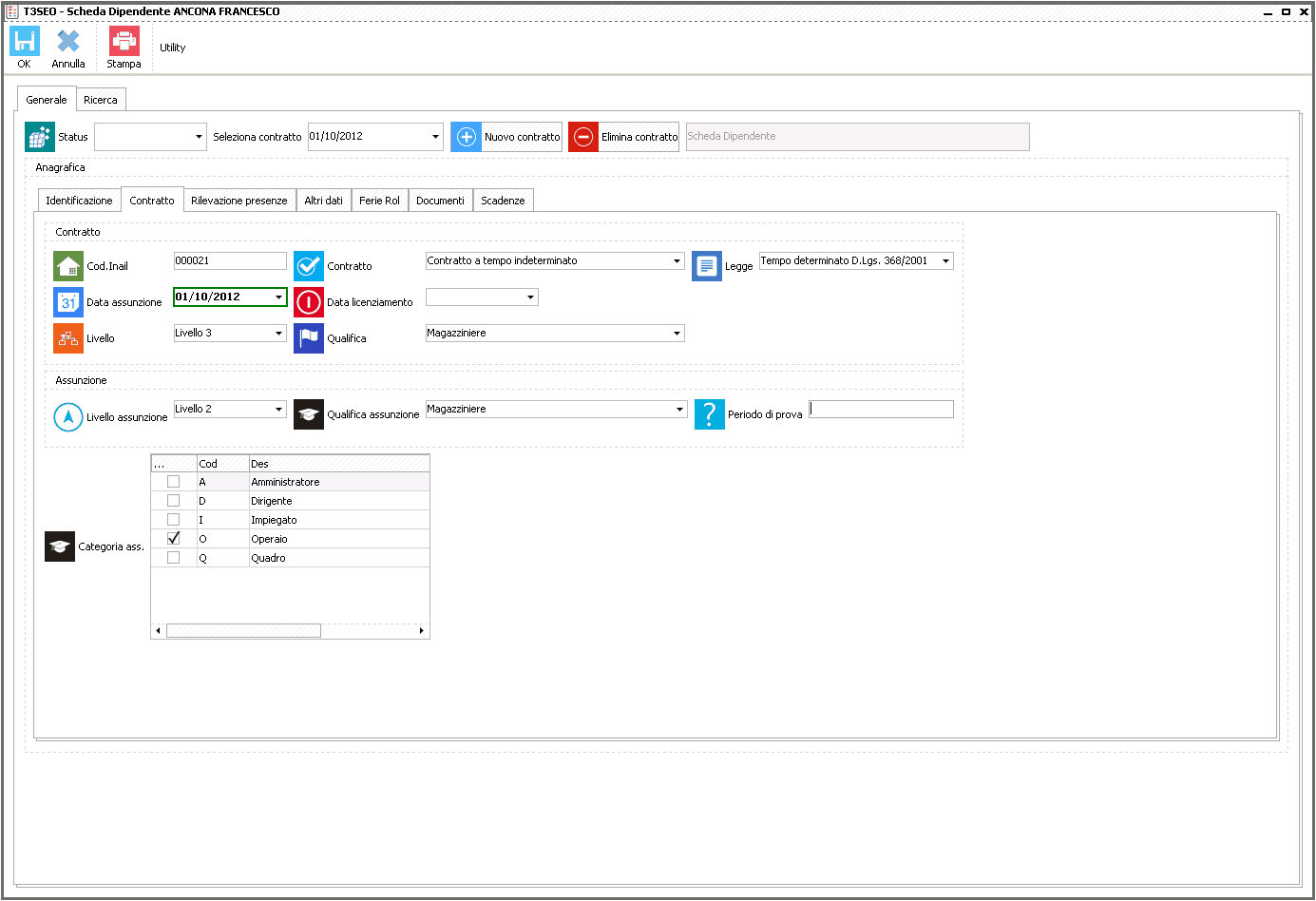Image resolution: width=1316 pixels, height=901 pixels.
Task: Click the Status cube icon
Action: point(40,137)
